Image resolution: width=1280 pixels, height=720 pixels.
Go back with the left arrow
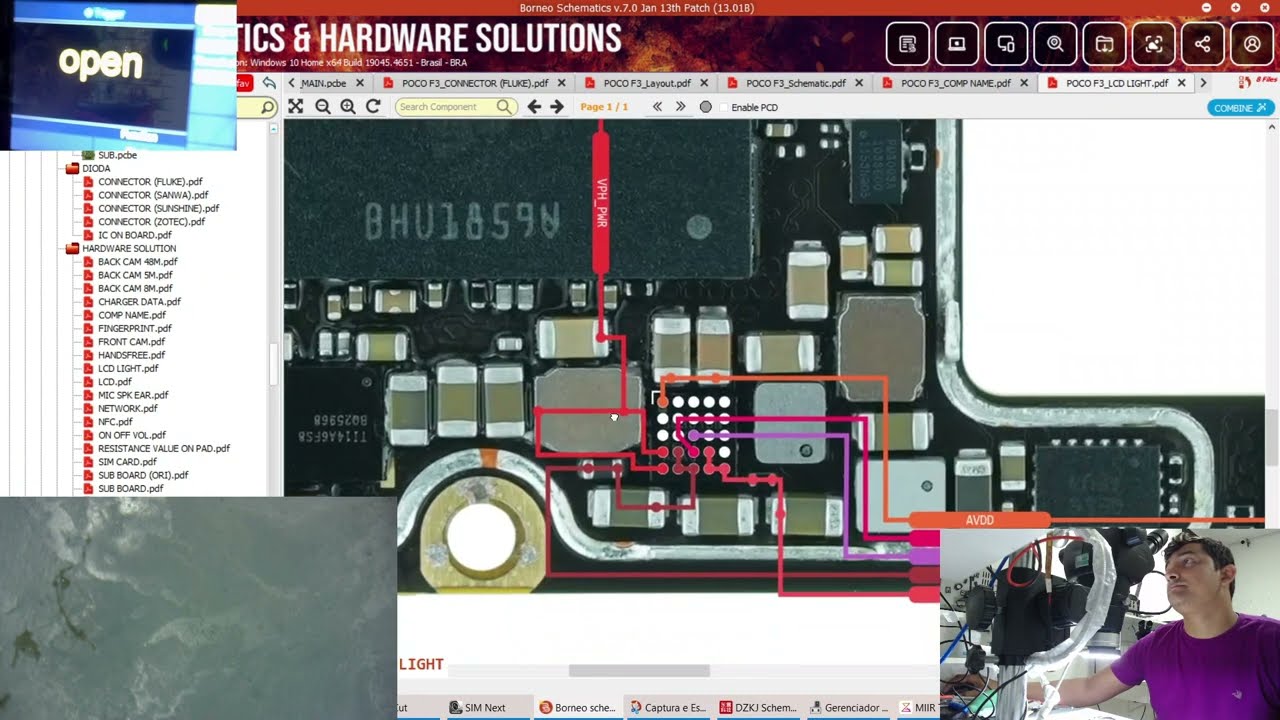(534, 107)
